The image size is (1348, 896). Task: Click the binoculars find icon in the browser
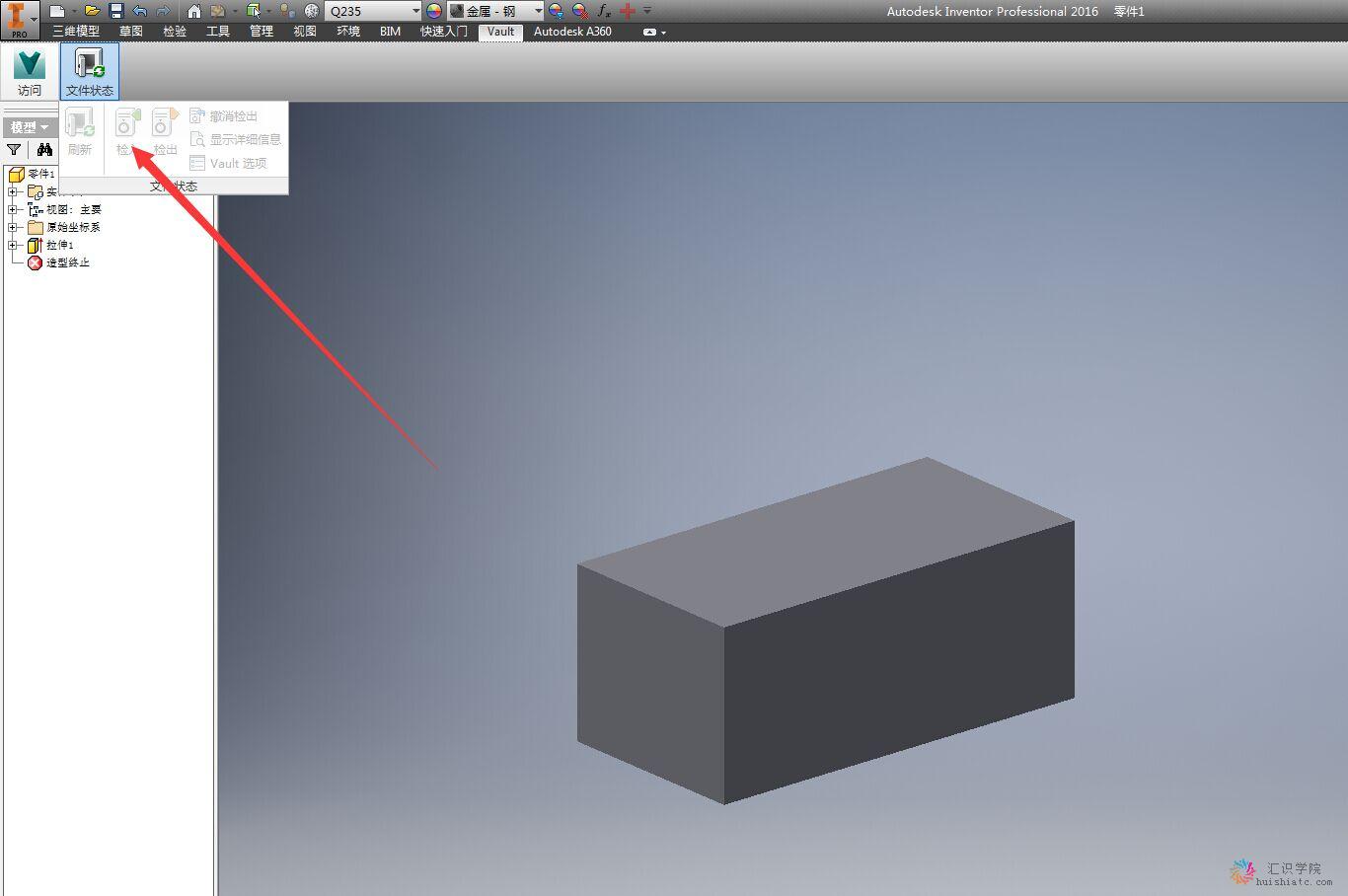coord(44,150)
